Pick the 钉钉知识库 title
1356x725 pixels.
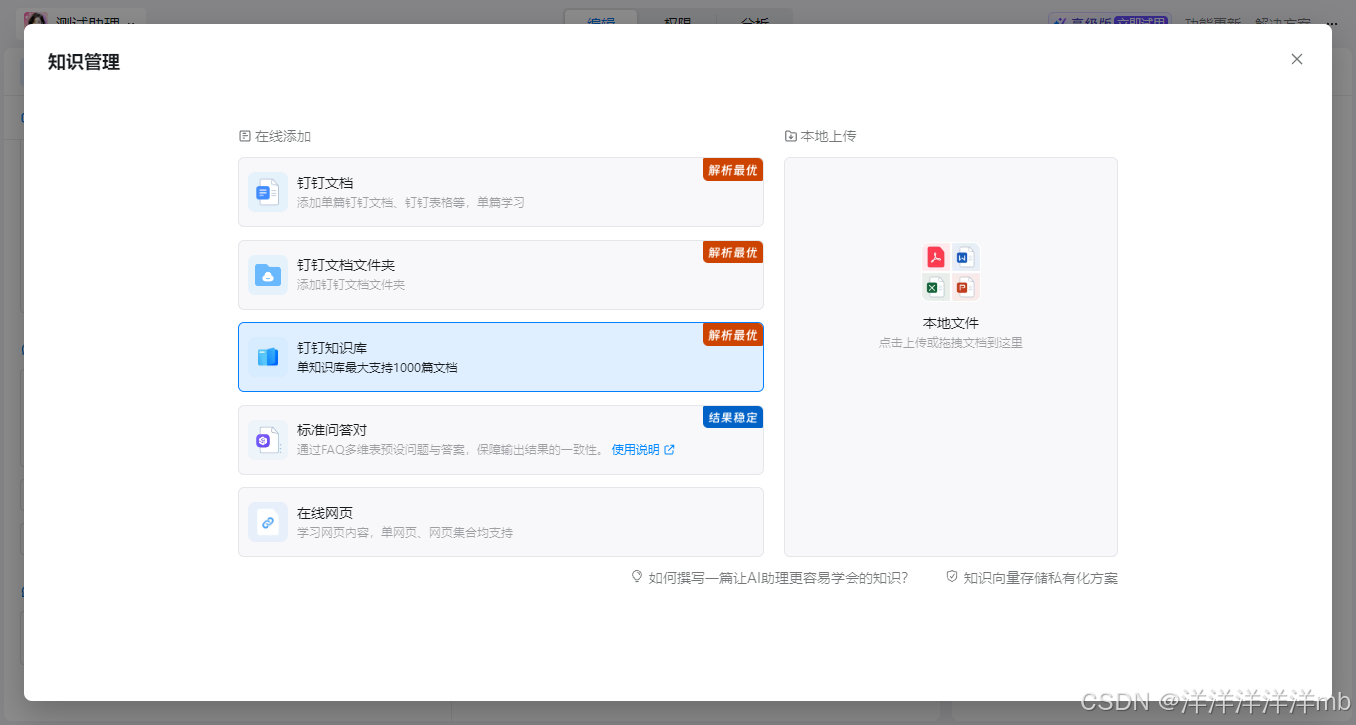coord(332,348)
